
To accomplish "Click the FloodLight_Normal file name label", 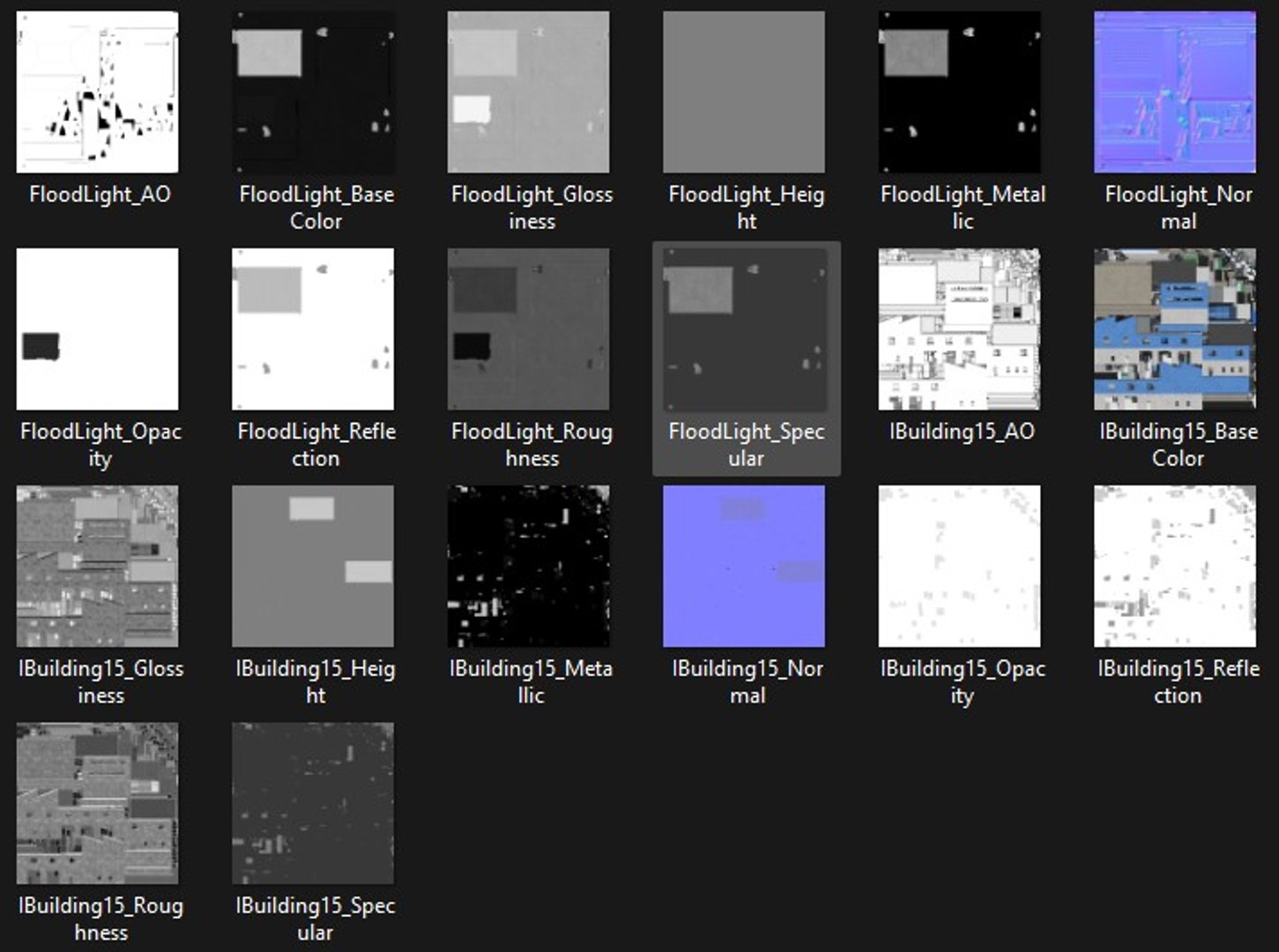I will [x=1179, y=207].
